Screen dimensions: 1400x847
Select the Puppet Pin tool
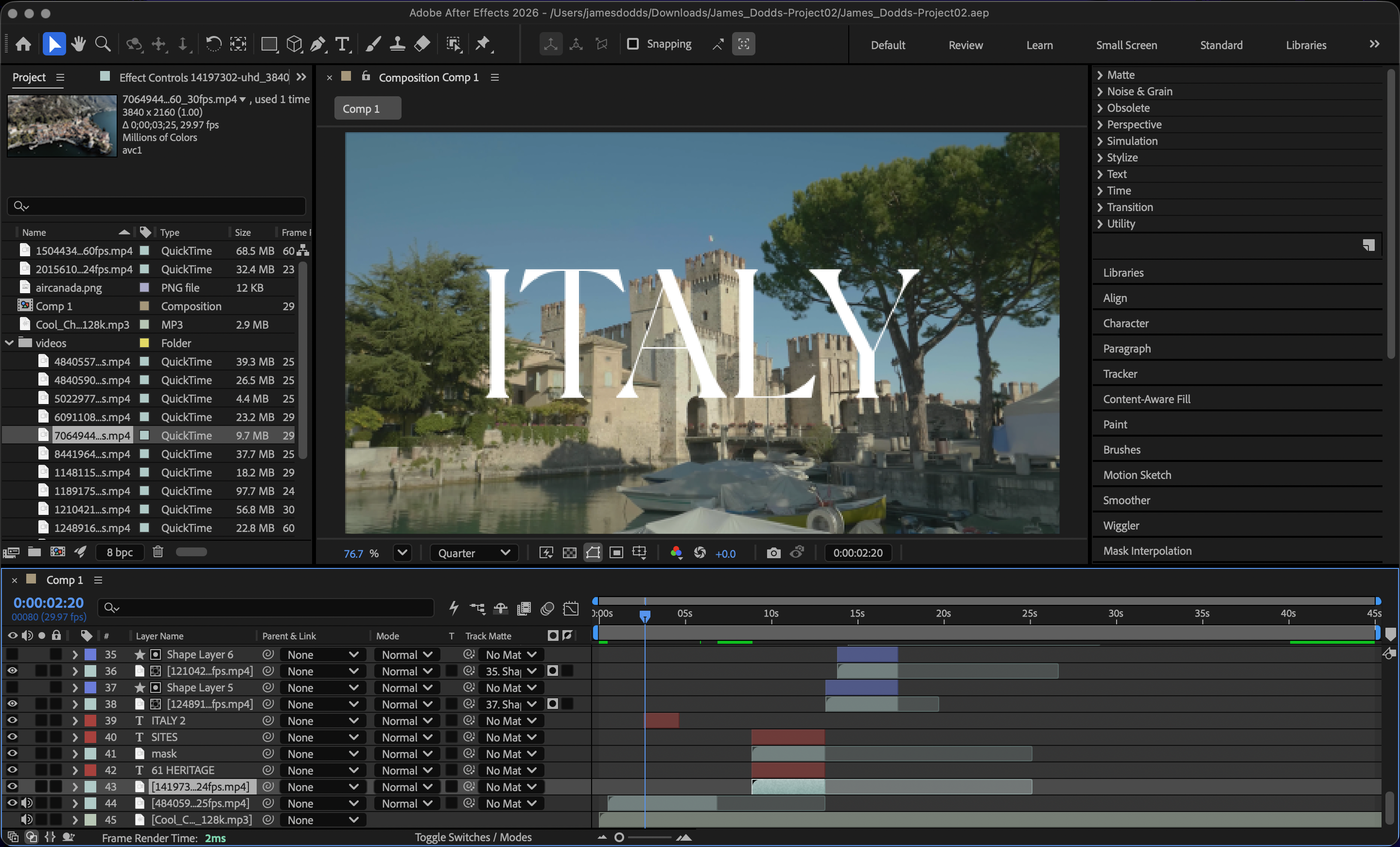[x=483, y=44]
